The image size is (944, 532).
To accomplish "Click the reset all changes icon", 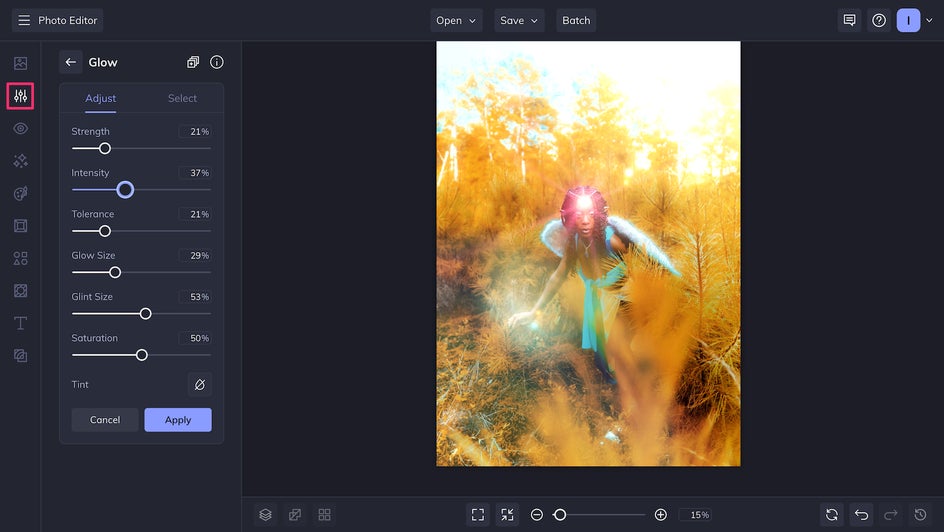I will pos(832,515).
